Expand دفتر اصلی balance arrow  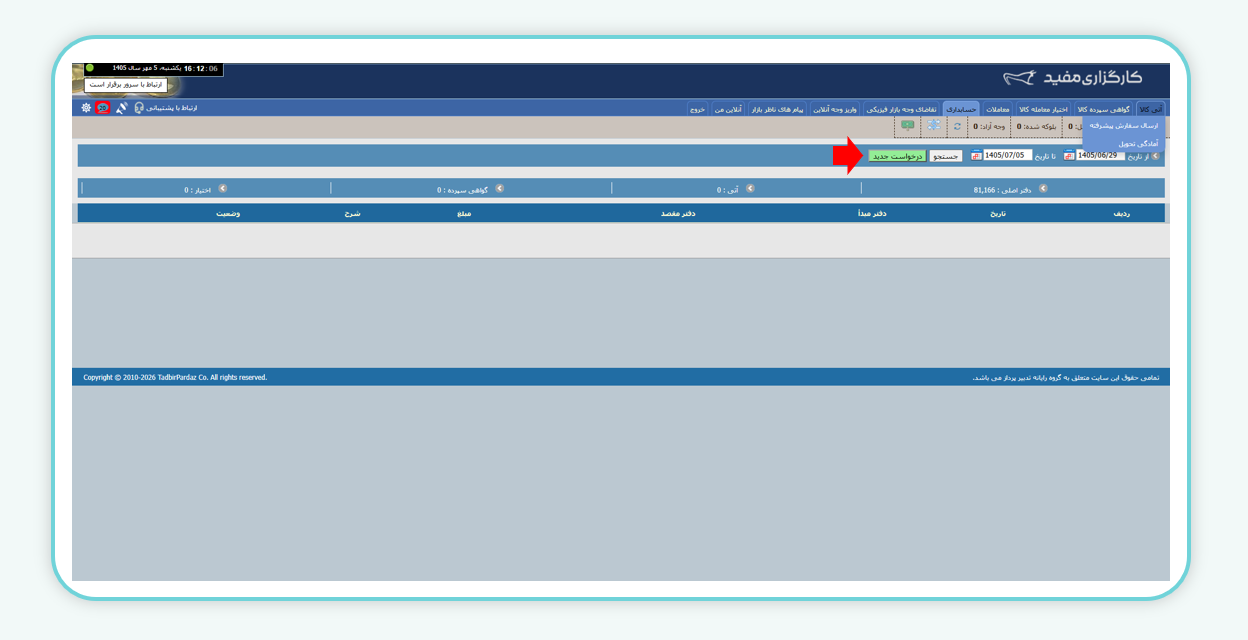pos(1043,188)
